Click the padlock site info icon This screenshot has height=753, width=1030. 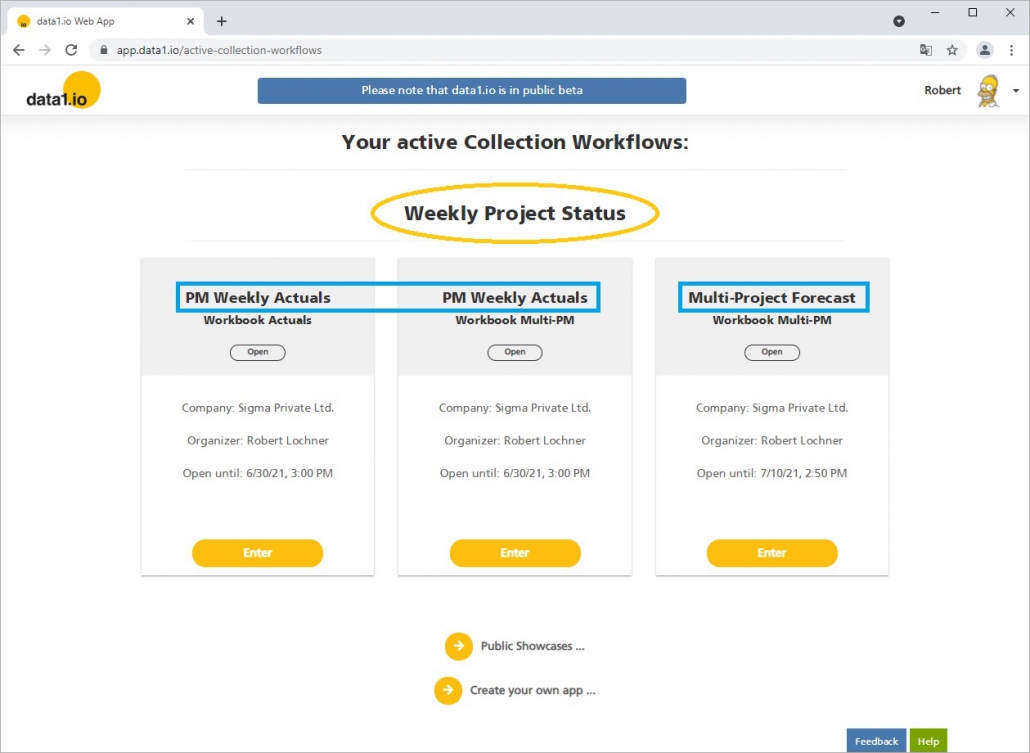coord(103,50)
